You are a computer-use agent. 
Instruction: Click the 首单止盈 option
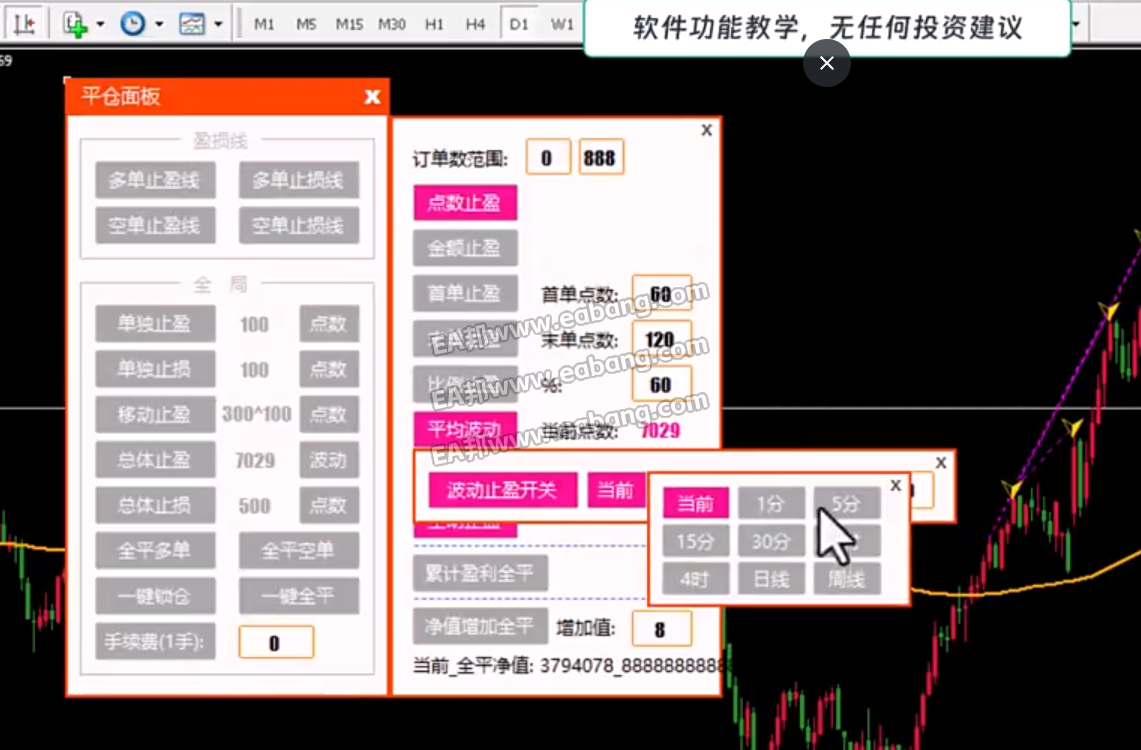pyautogui.click(x=464, y=293)
